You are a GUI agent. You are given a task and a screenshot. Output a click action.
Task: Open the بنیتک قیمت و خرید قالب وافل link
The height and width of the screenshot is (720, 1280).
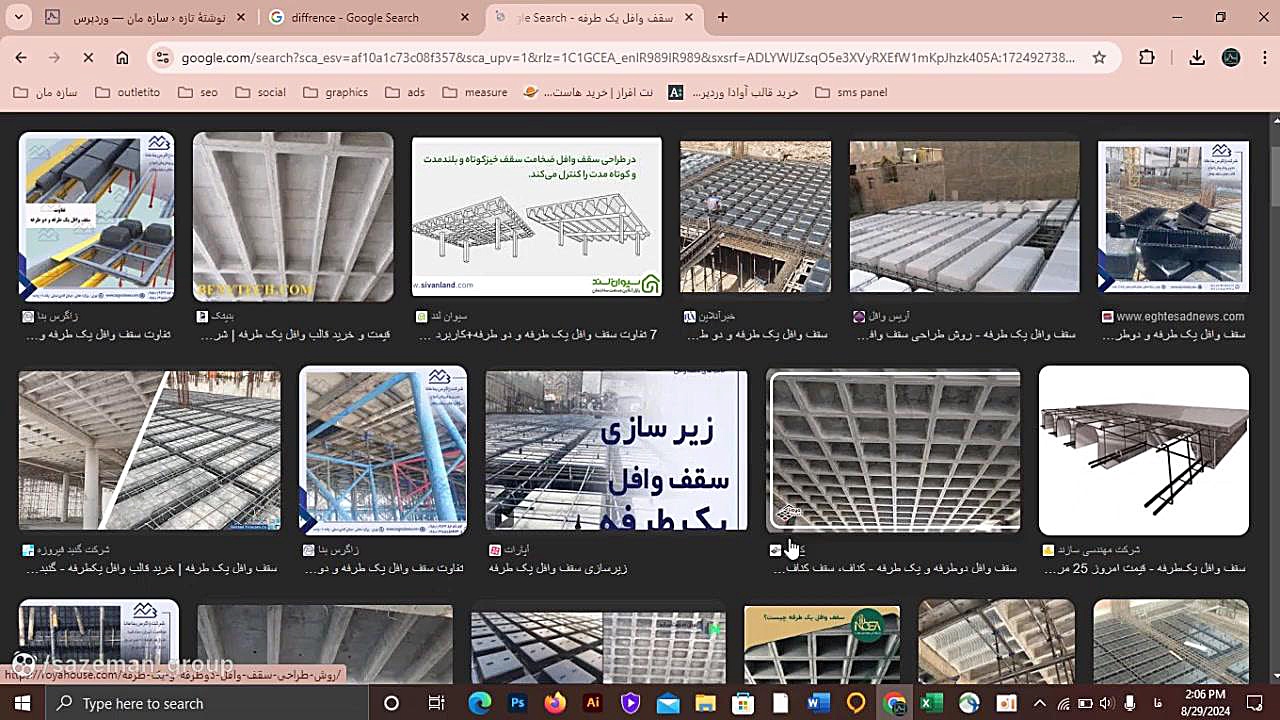(x=295, y=335)
